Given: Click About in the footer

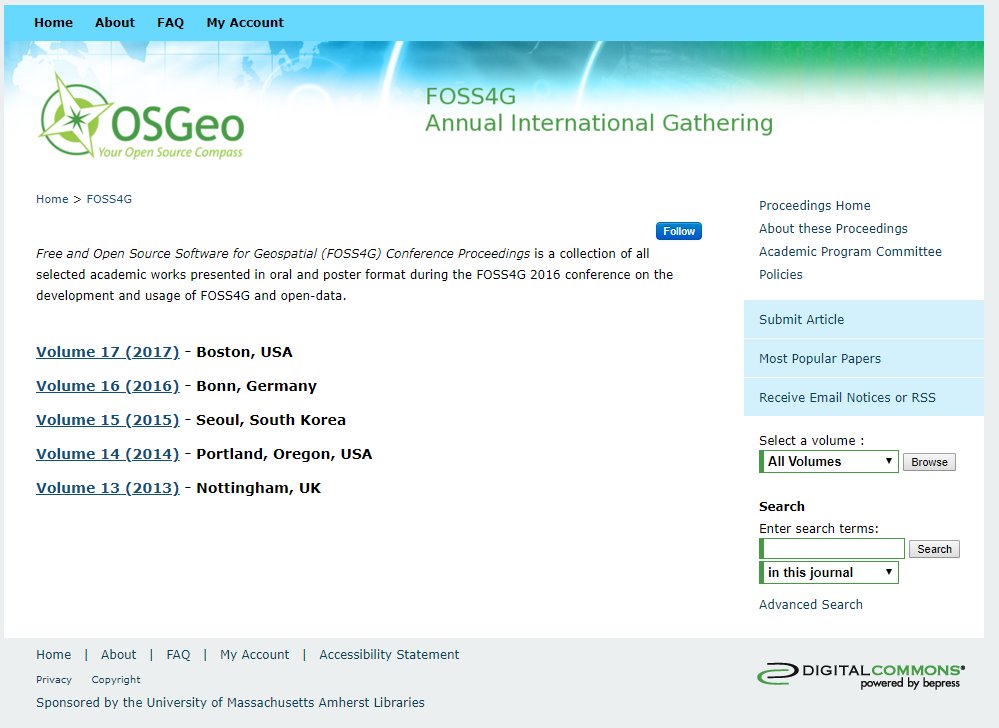Looking at the screenshot, I should tap(119, 655).
